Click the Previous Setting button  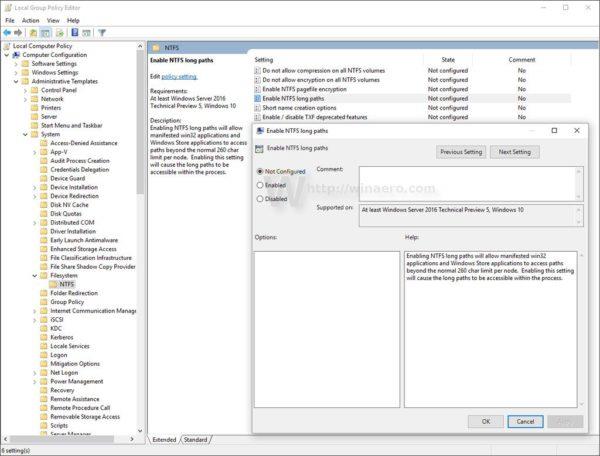click(x=461, y=152)
